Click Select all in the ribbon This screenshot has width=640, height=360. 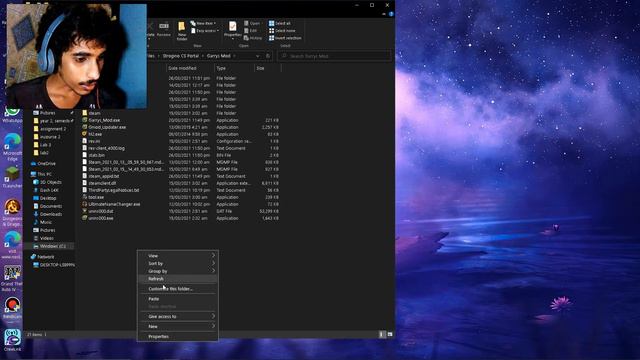pyautogui.click(x=280, y=23)
